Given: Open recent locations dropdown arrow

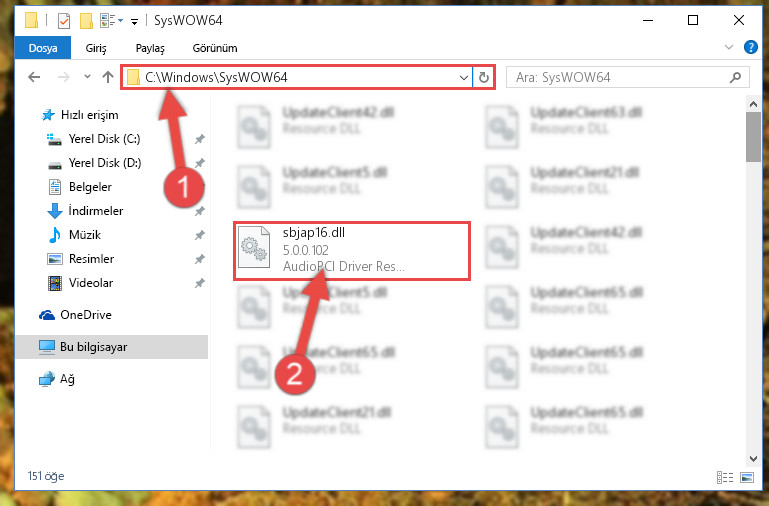Looking at the screenshot, I should pos(87,76).
